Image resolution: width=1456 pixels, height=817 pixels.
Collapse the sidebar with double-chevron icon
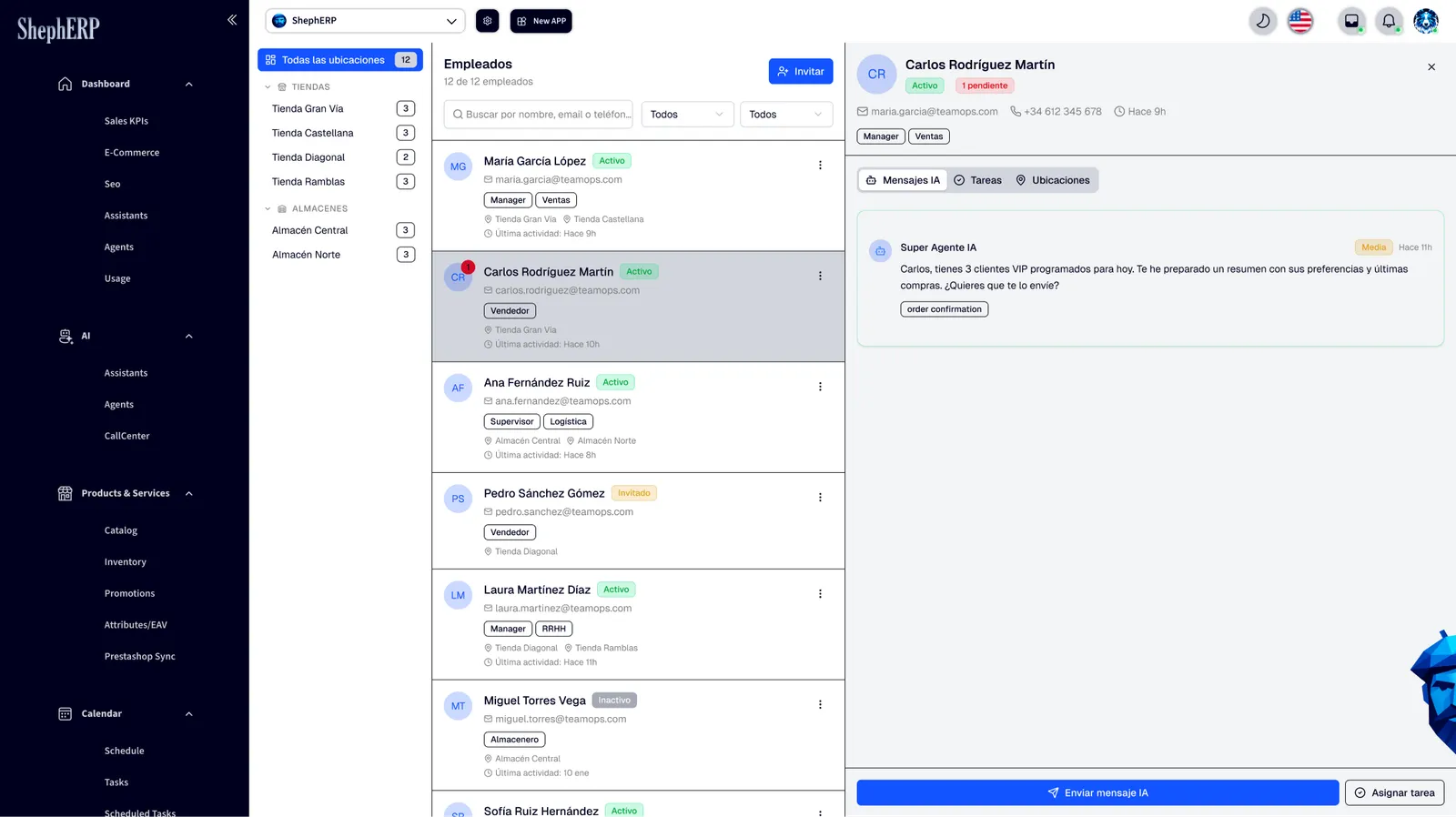pos(232,19)
